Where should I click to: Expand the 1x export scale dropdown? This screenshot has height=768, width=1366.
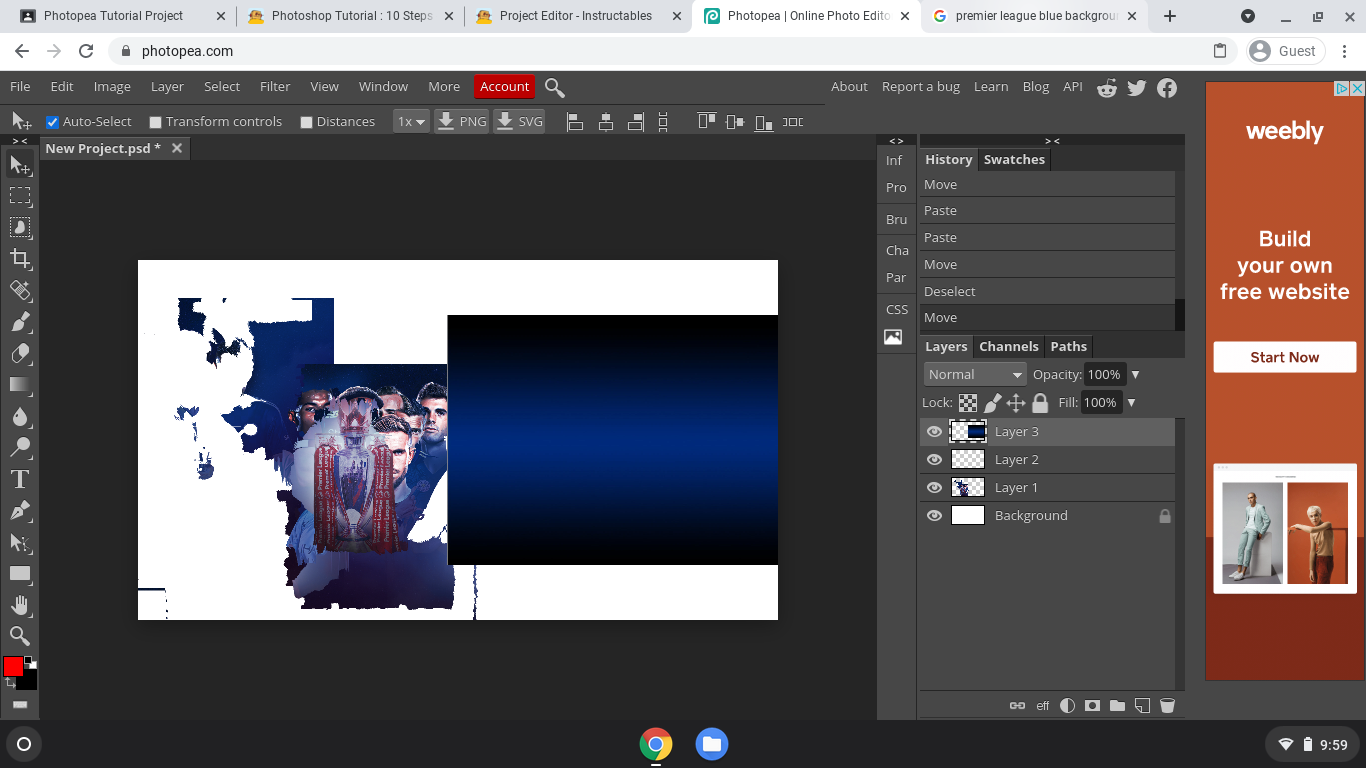coord(411,122)
